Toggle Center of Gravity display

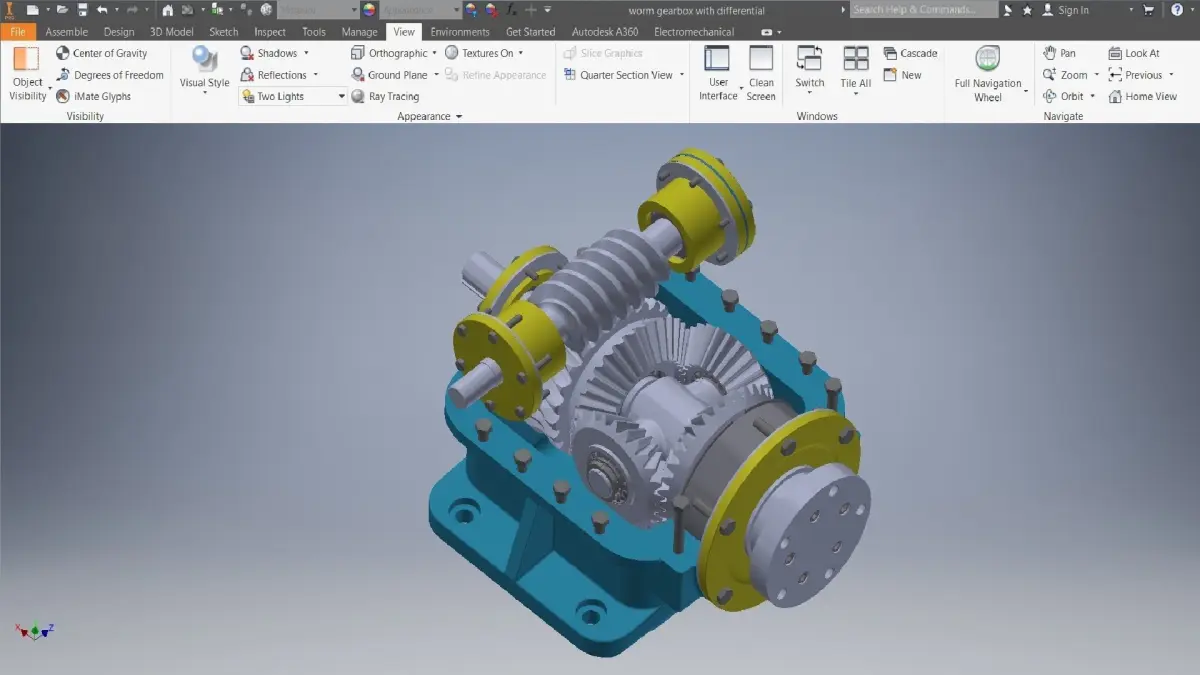(101, 53)
